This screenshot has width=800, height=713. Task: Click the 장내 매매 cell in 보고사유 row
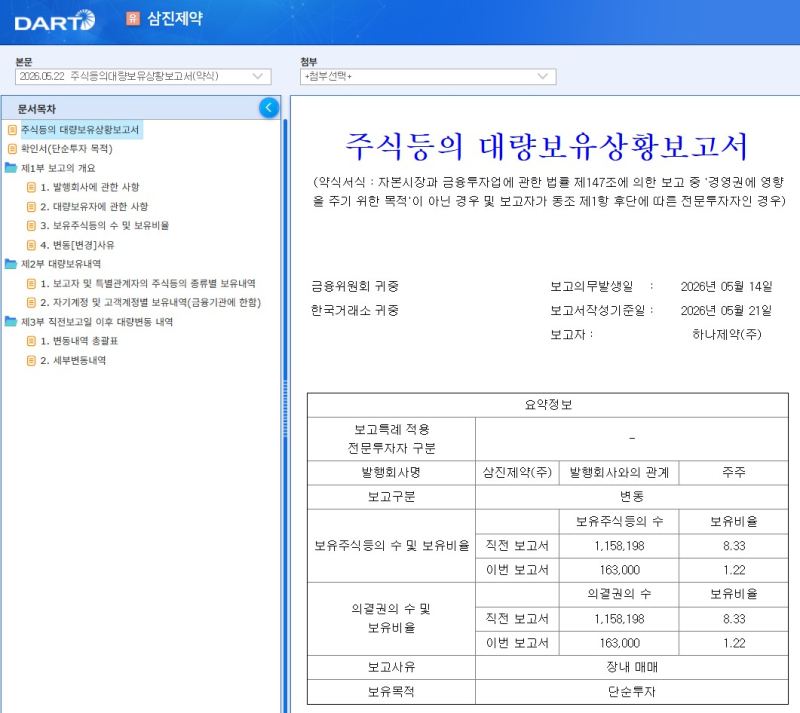pos(632,667)
